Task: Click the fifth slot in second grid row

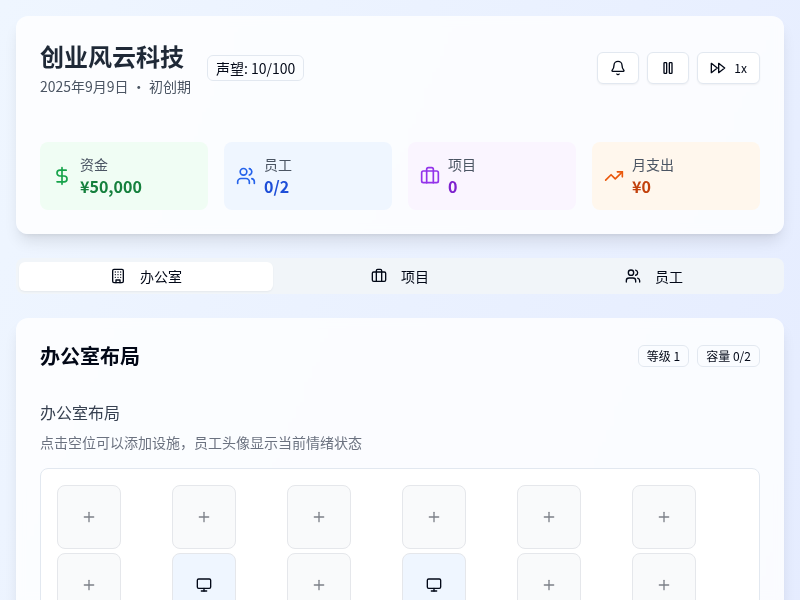Action: pos(549,577)
